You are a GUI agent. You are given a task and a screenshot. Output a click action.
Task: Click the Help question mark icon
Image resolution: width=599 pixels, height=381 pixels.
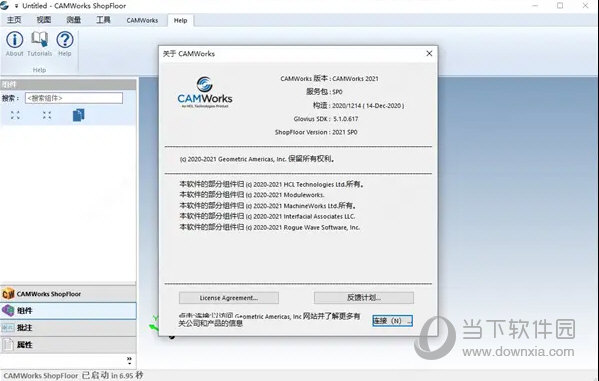pyautogui.click(x=65, y=44)
